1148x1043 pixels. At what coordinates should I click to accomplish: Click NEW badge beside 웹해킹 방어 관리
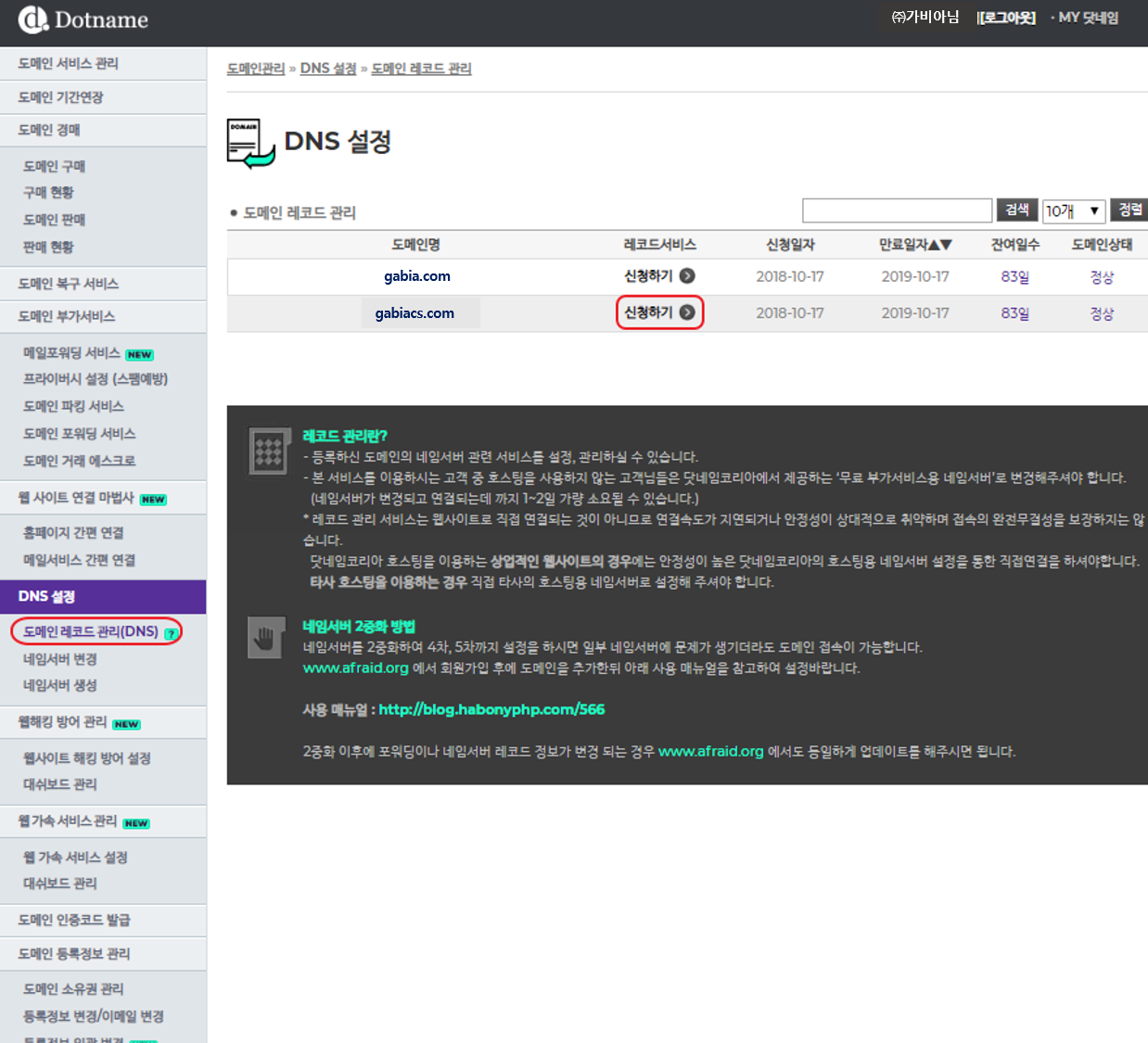coord(127,725)
